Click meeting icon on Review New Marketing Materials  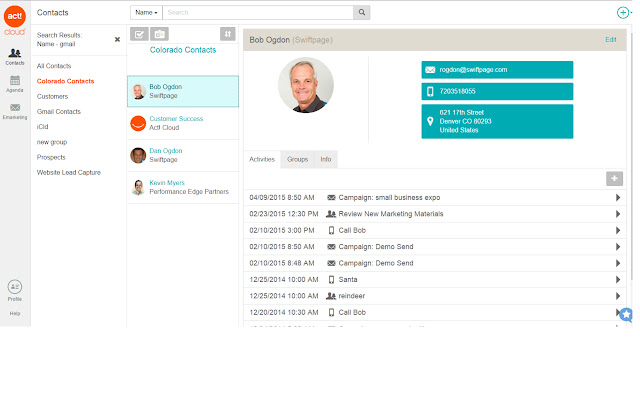pos(331,214)
